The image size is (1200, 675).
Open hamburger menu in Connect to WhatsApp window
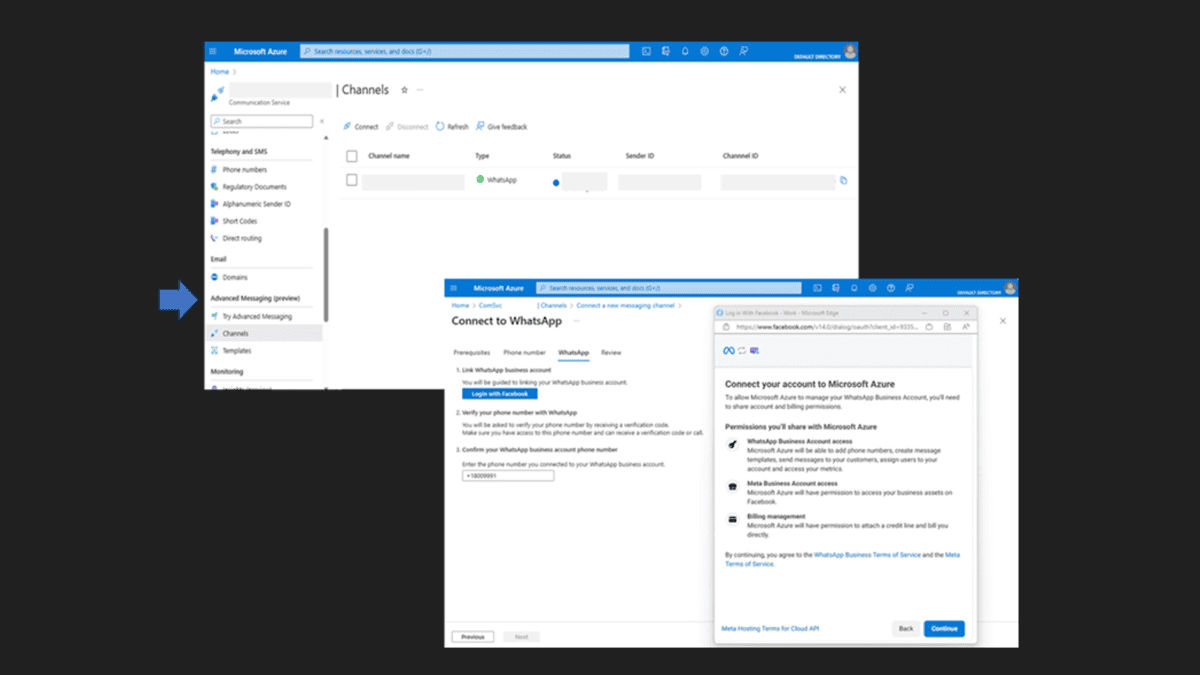(x=453, y=287)
